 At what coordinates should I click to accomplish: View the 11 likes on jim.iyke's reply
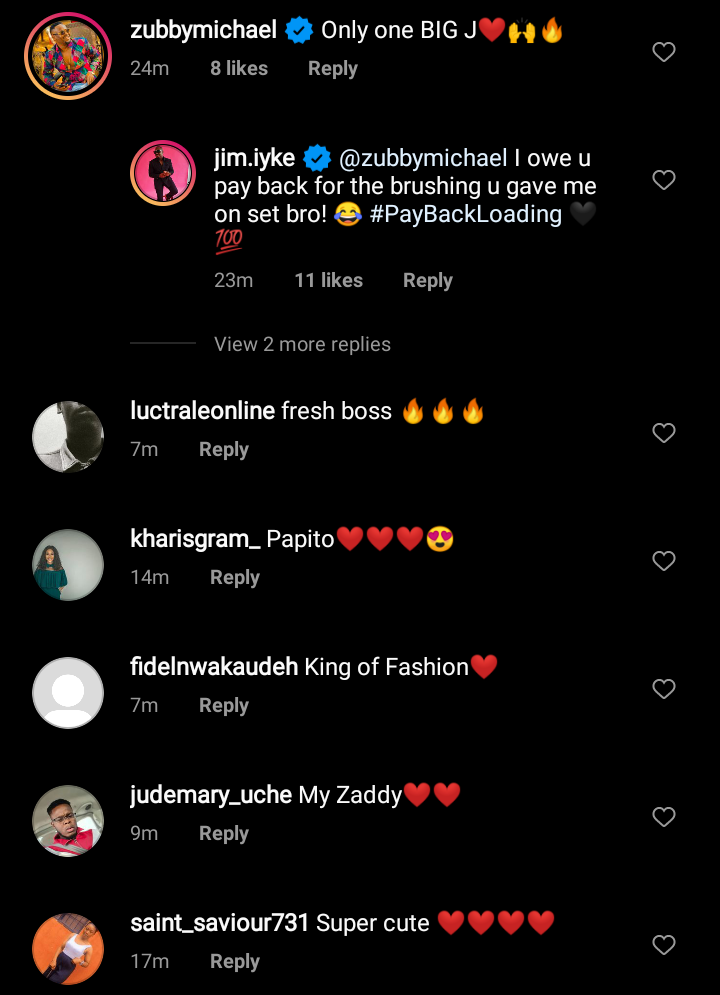click(328, 281)
